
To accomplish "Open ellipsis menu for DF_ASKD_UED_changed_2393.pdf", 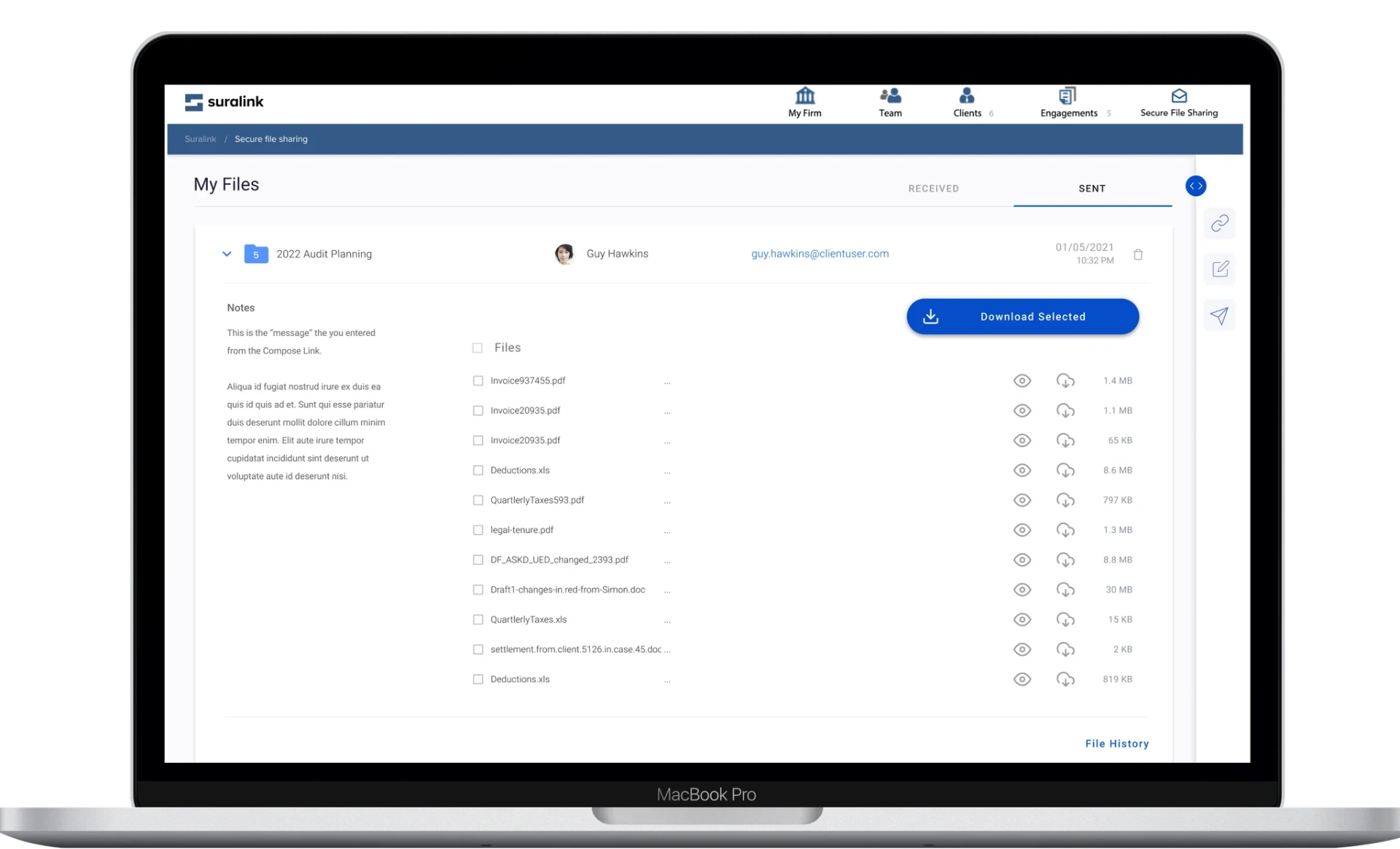I will click(667, 561).
